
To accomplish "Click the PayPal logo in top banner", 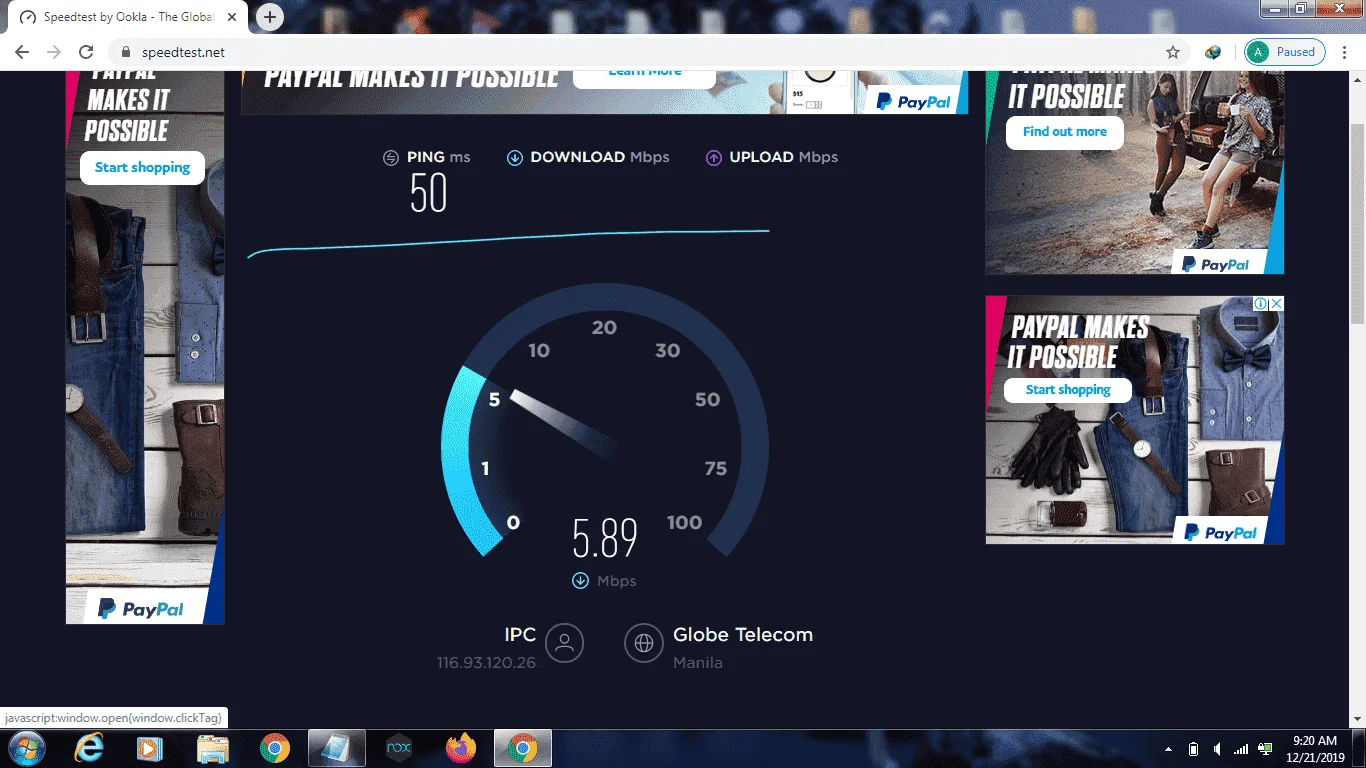I will click(x=914, y=101).
